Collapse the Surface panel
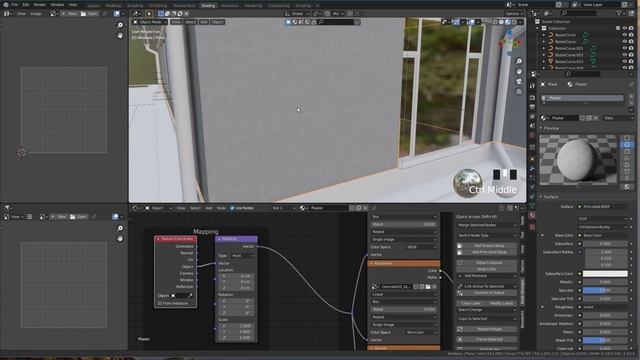This screenshot has height=360, width=640. tap(551, 197)
